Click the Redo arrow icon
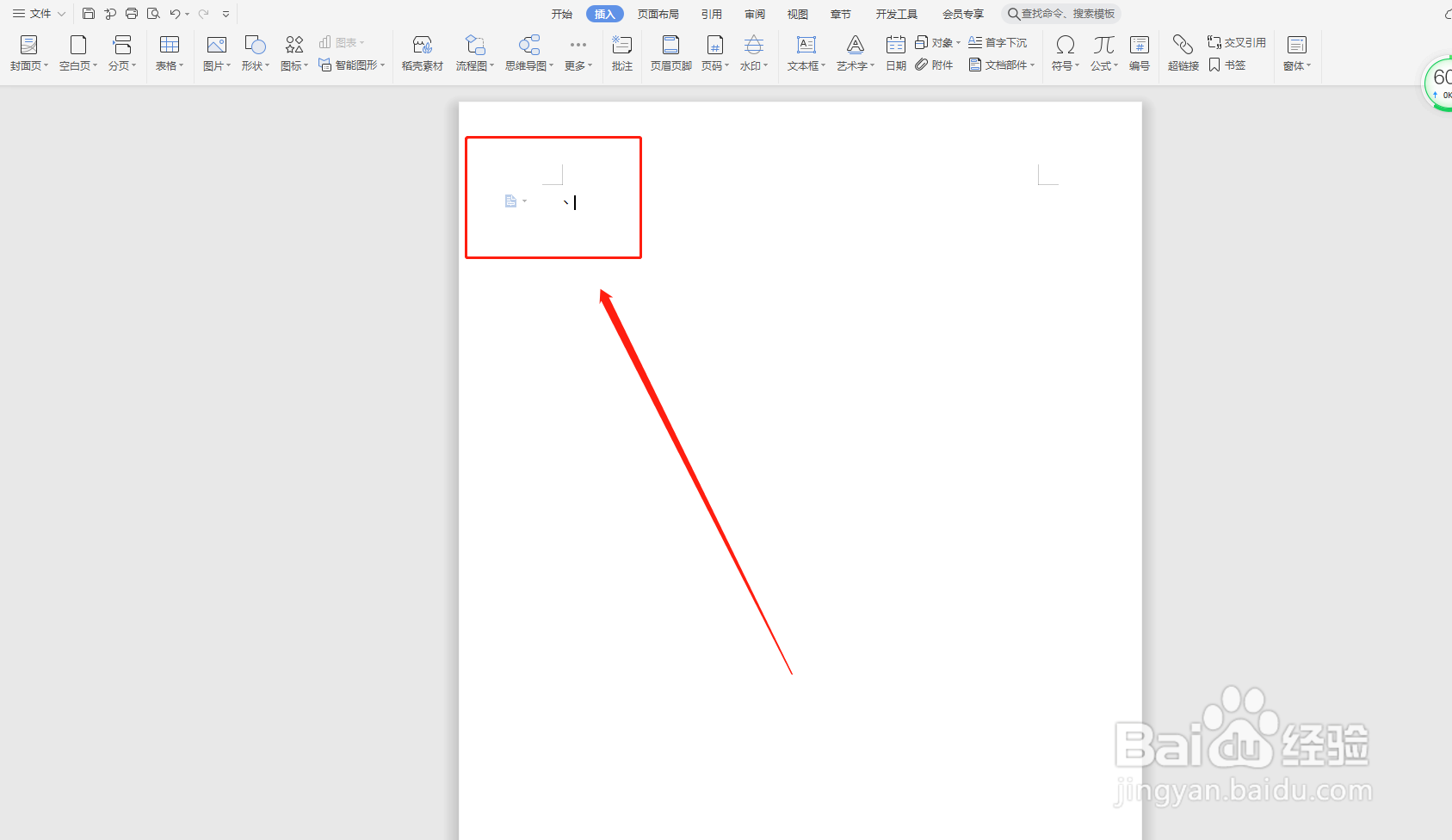Screen dimensions: 1452x840 pos(204,14)
